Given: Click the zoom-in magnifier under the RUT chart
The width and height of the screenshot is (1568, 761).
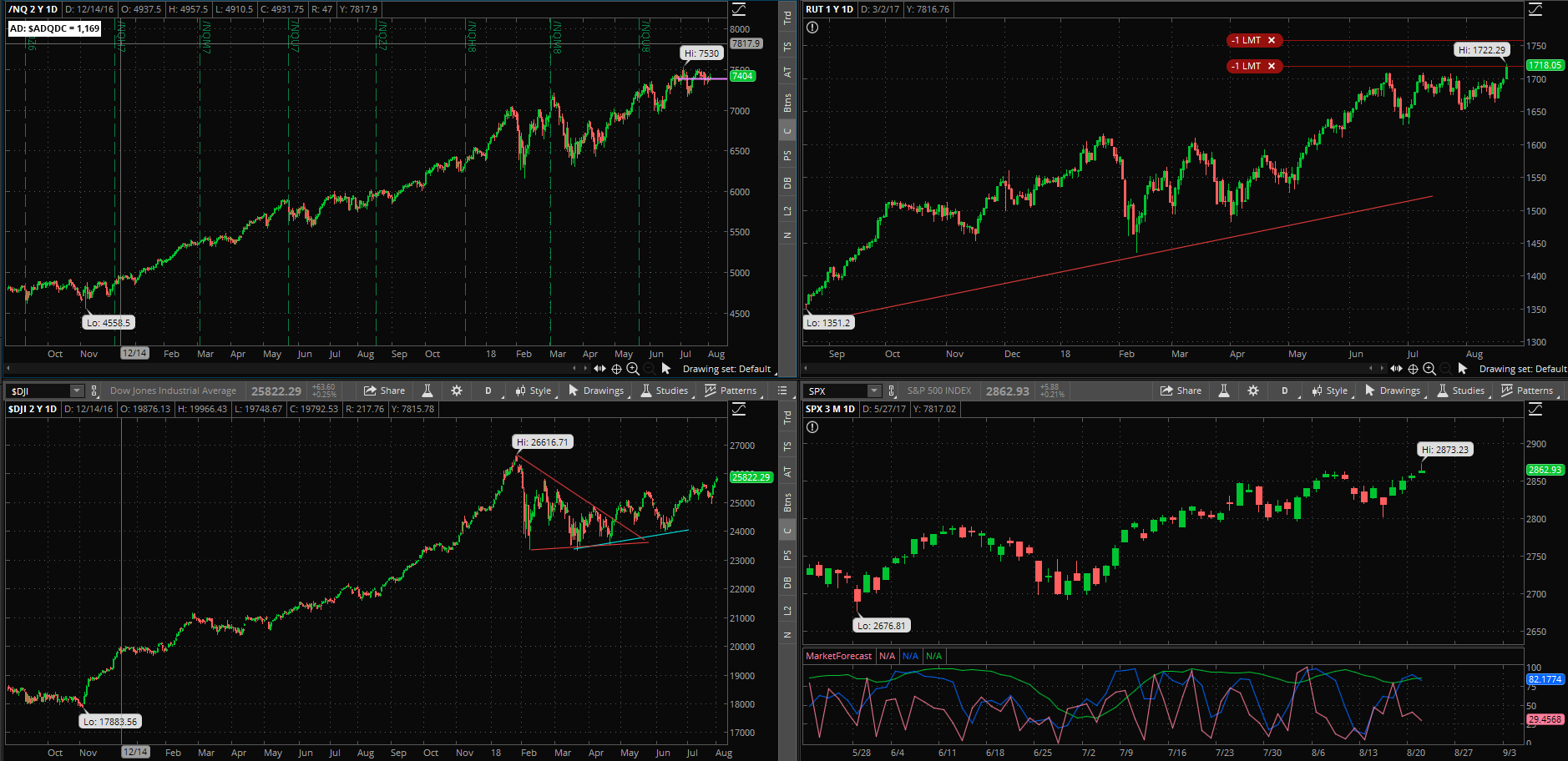Looking at the screenshot, I should [x=1429, y=369].
